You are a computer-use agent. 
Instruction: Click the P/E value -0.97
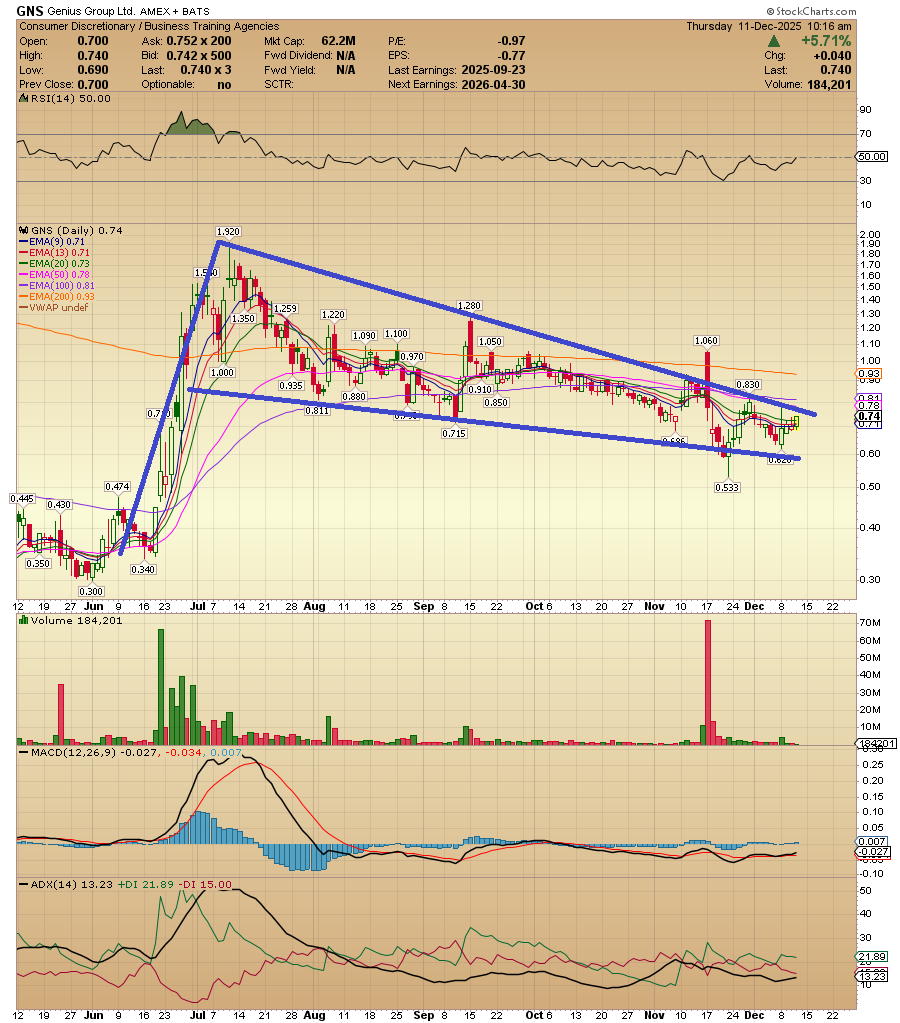[511, 40]
